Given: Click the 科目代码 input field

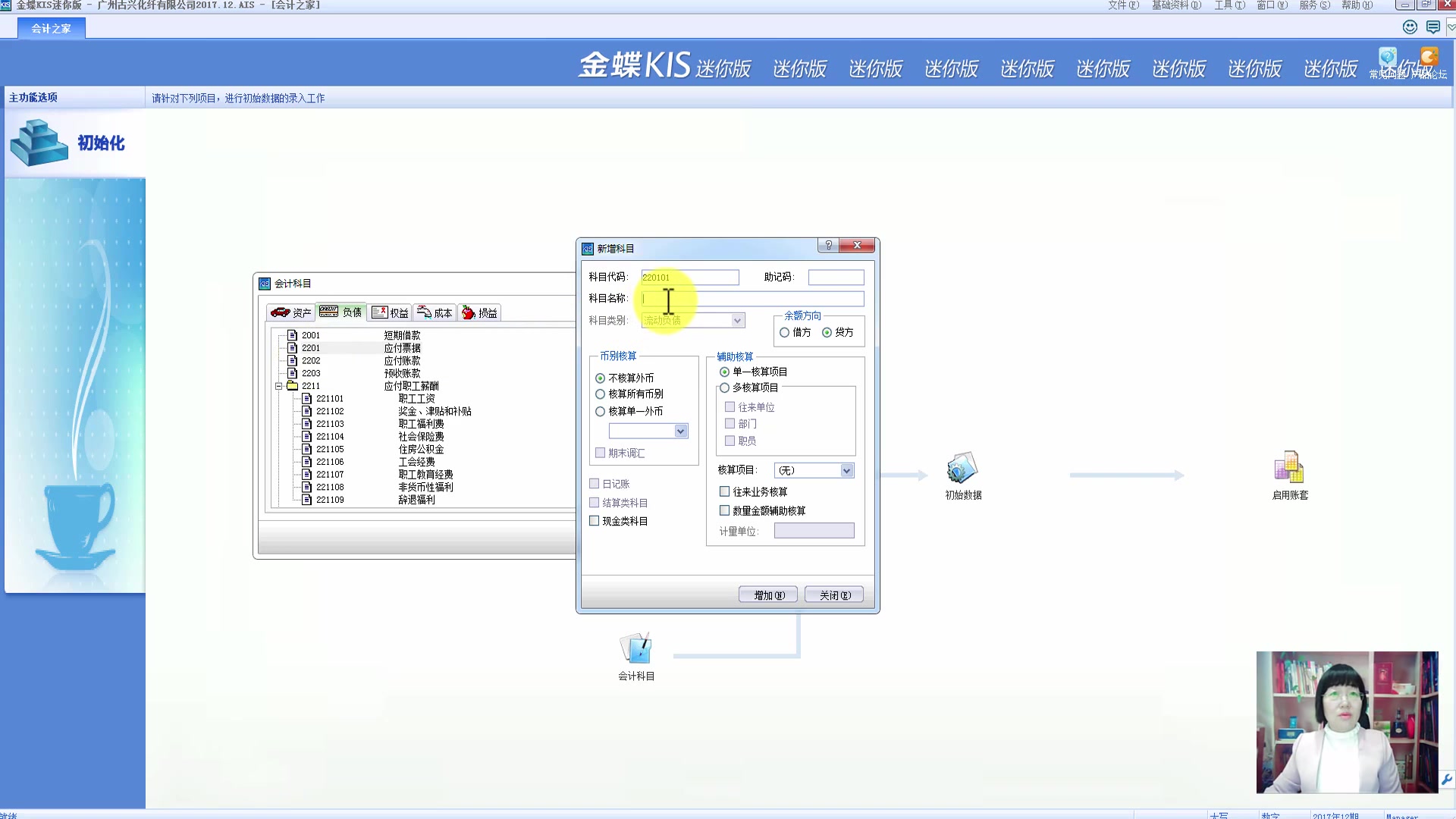Looking at the screenshot, I should (690, 278).
